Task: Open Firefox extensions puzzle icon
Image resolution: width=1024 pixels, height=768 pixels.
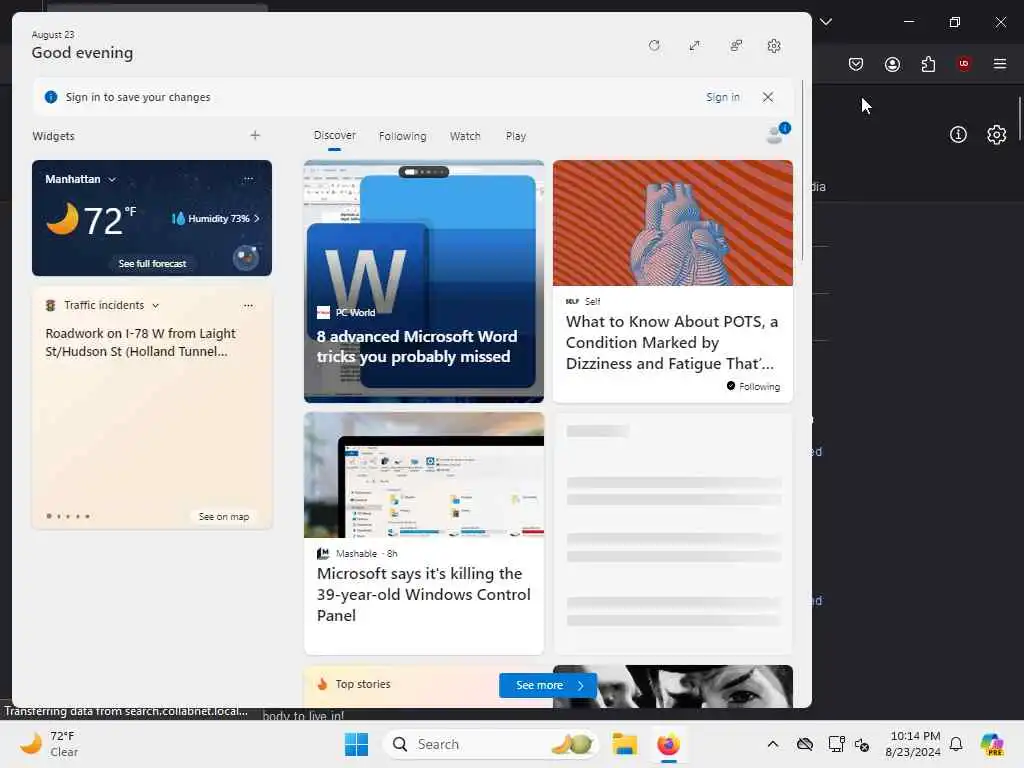Action: [928, 63]
